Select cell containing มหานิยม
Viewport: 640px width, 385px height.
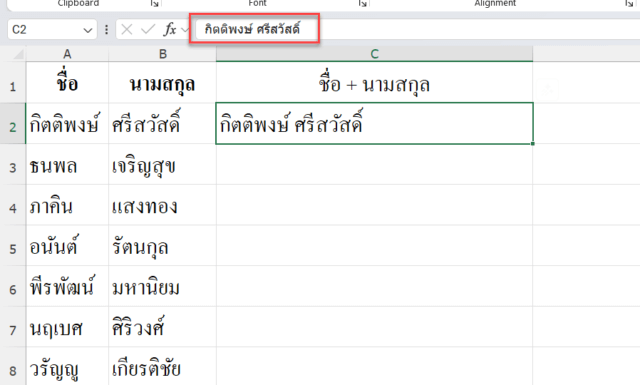[x=162, y=287]
